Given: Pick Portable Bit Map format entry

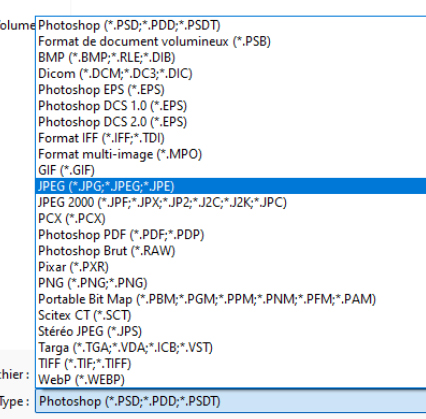Looking at the screenshot, I should [231, 299].
